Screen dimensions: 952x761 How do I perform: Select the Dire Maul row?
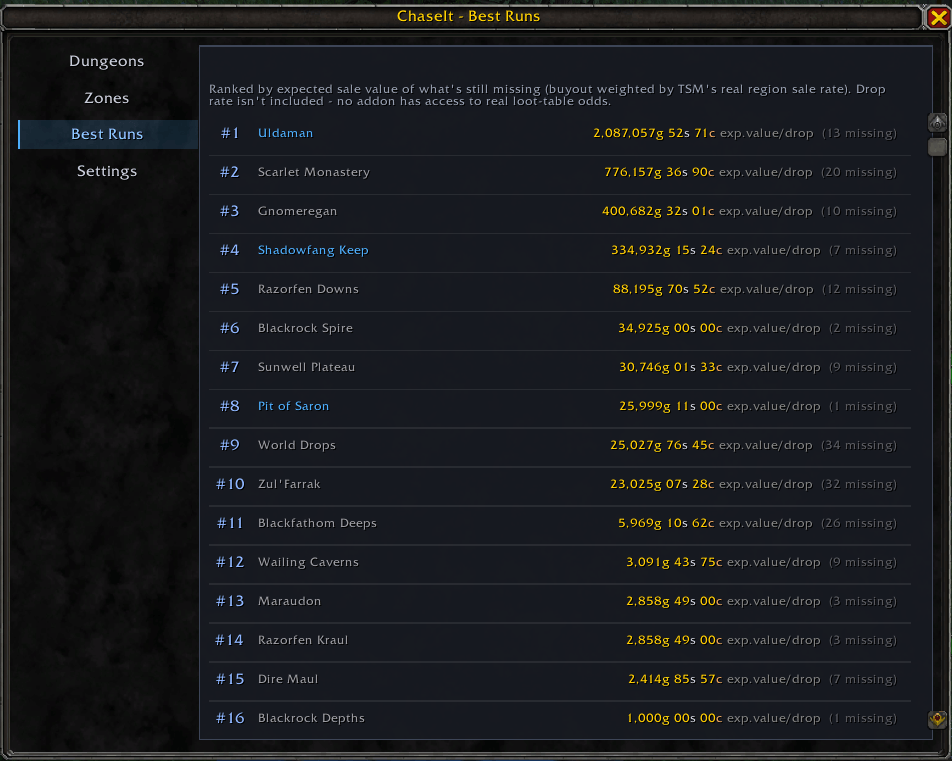559,679
